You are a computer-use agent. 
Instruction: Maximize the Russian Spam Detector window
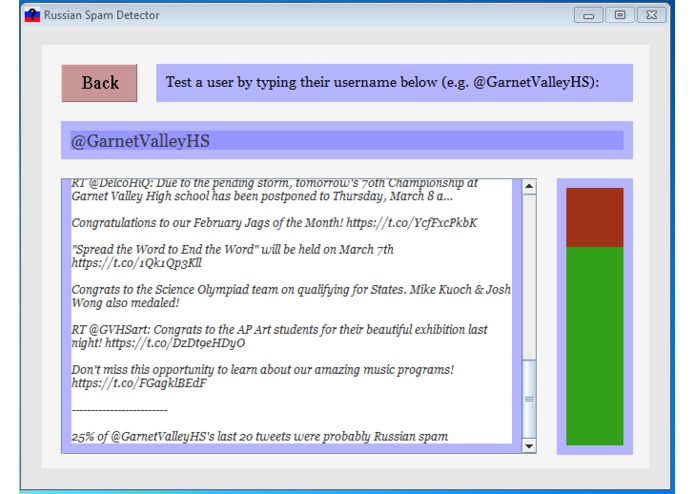coord(620,15)
